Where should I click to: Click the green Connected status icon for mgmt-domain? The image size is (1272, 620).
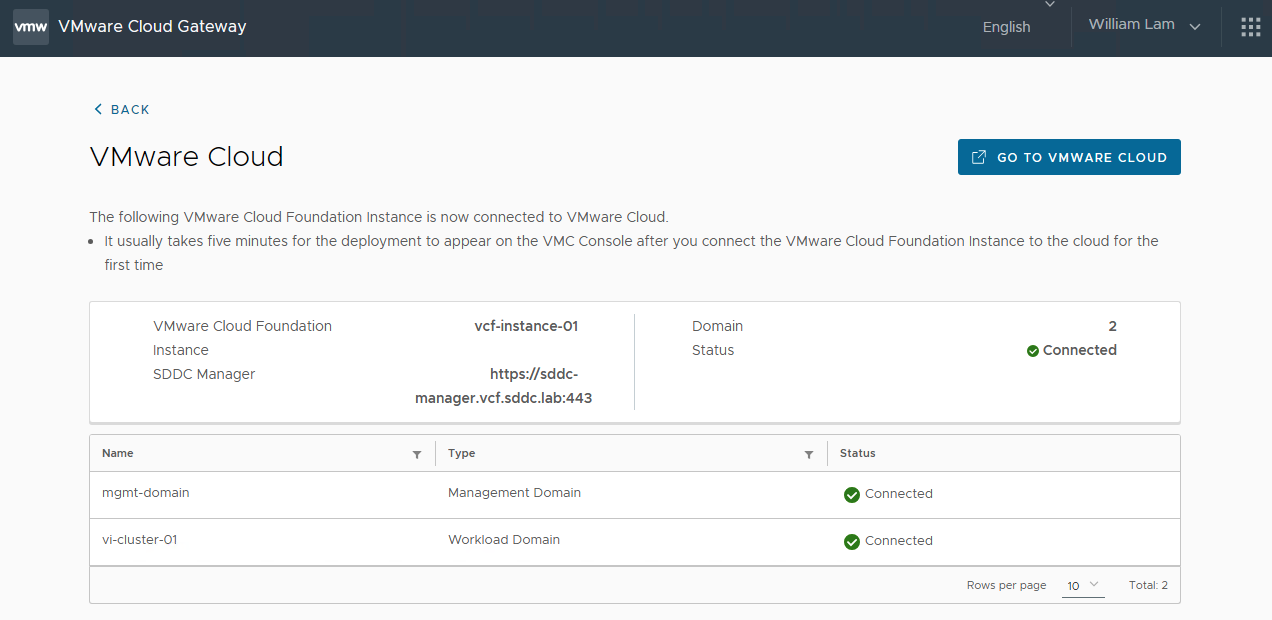(851, 494)
